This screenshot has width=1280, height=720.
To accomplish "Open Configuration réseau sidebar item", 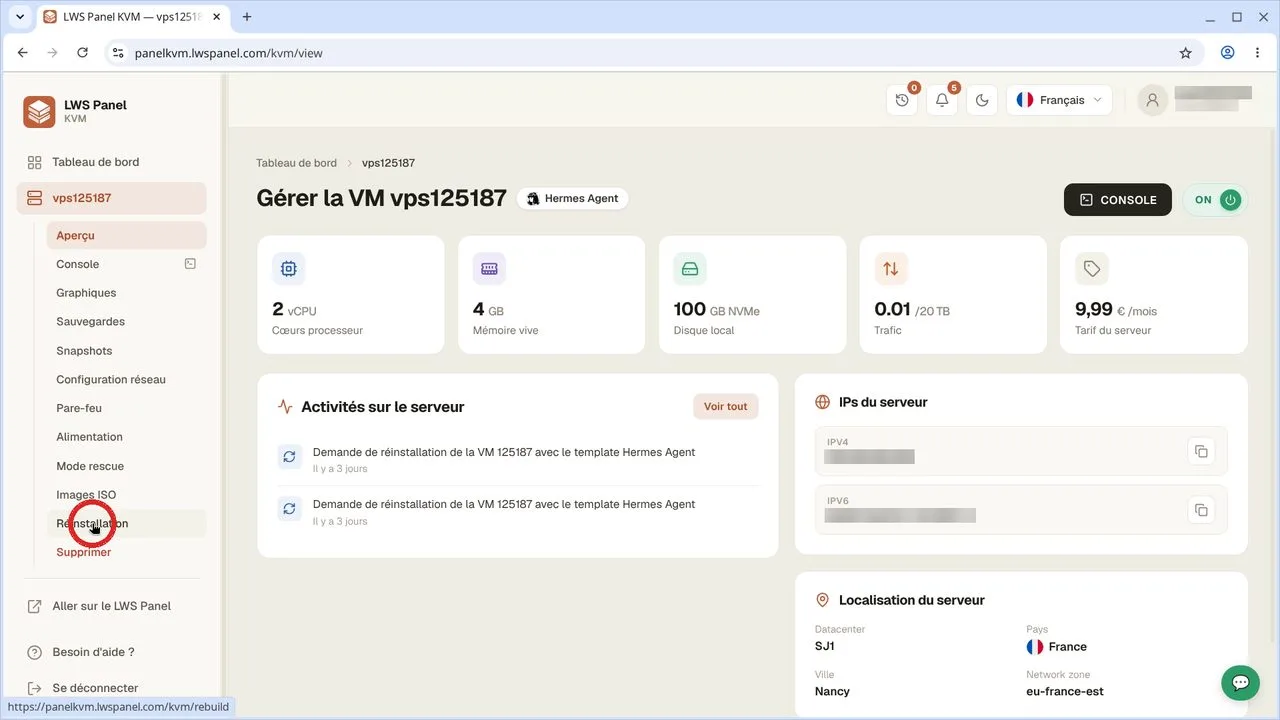I will (126, 380).
